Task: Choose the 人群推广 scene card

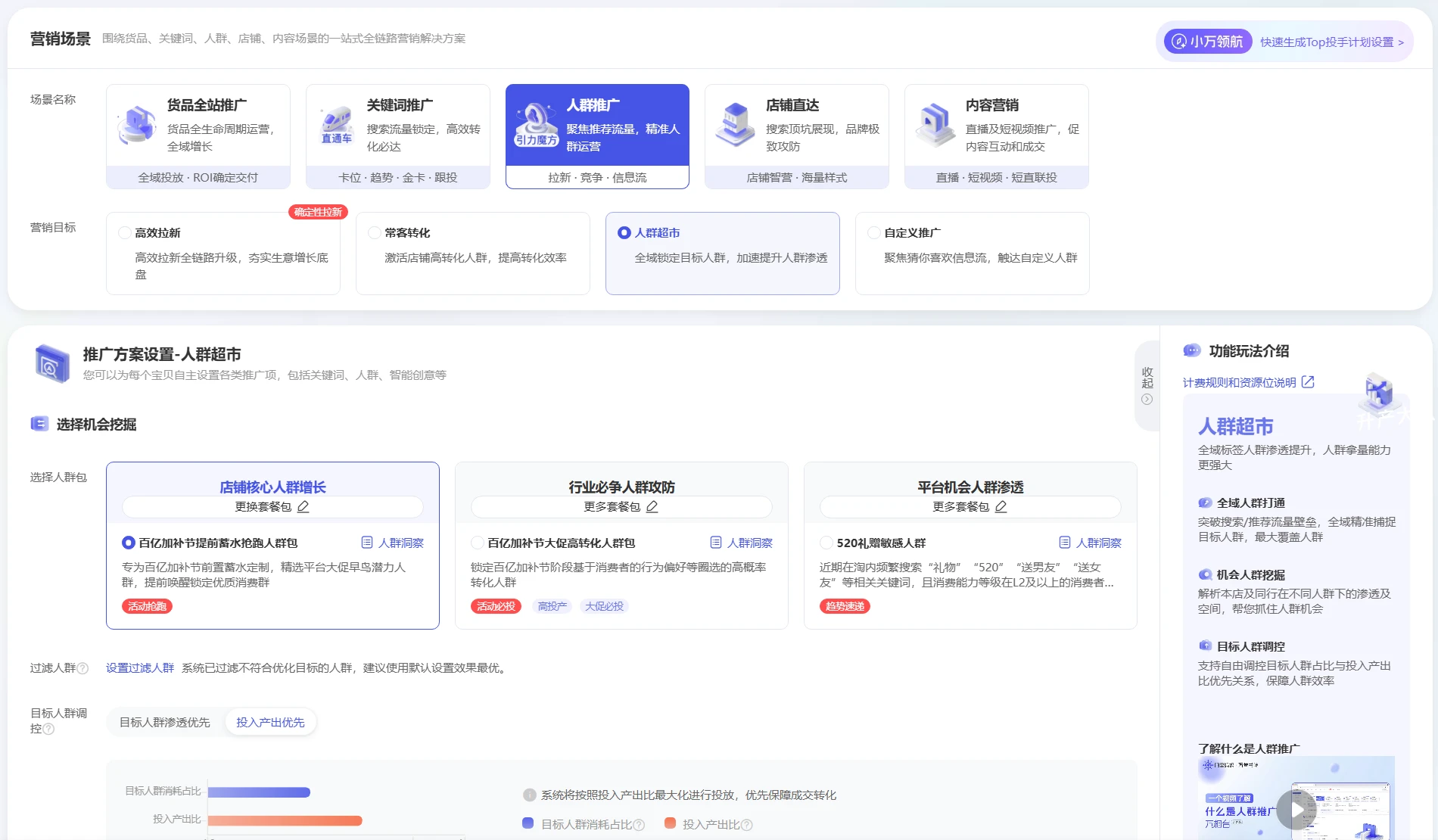Action: coord(597,136)
